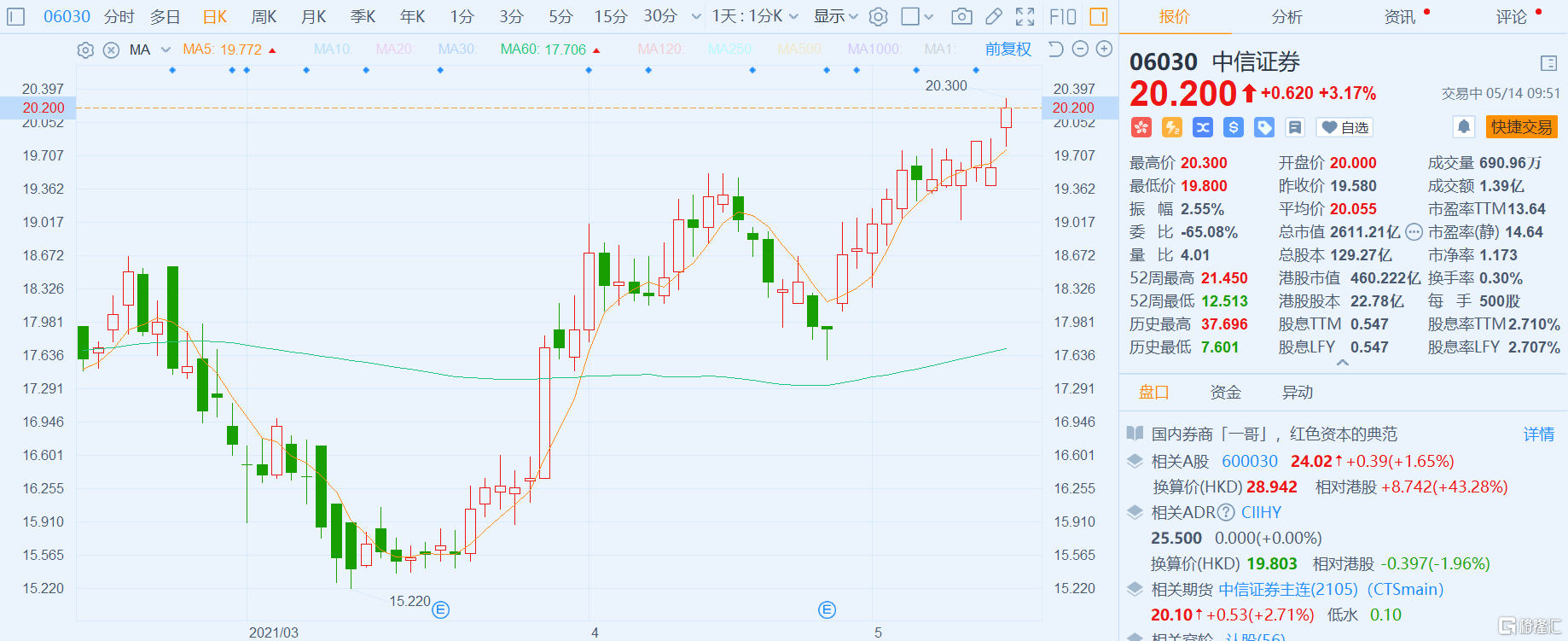Open the 资讯 news tab
The image size is (1568, 641).
[1399, 16]
